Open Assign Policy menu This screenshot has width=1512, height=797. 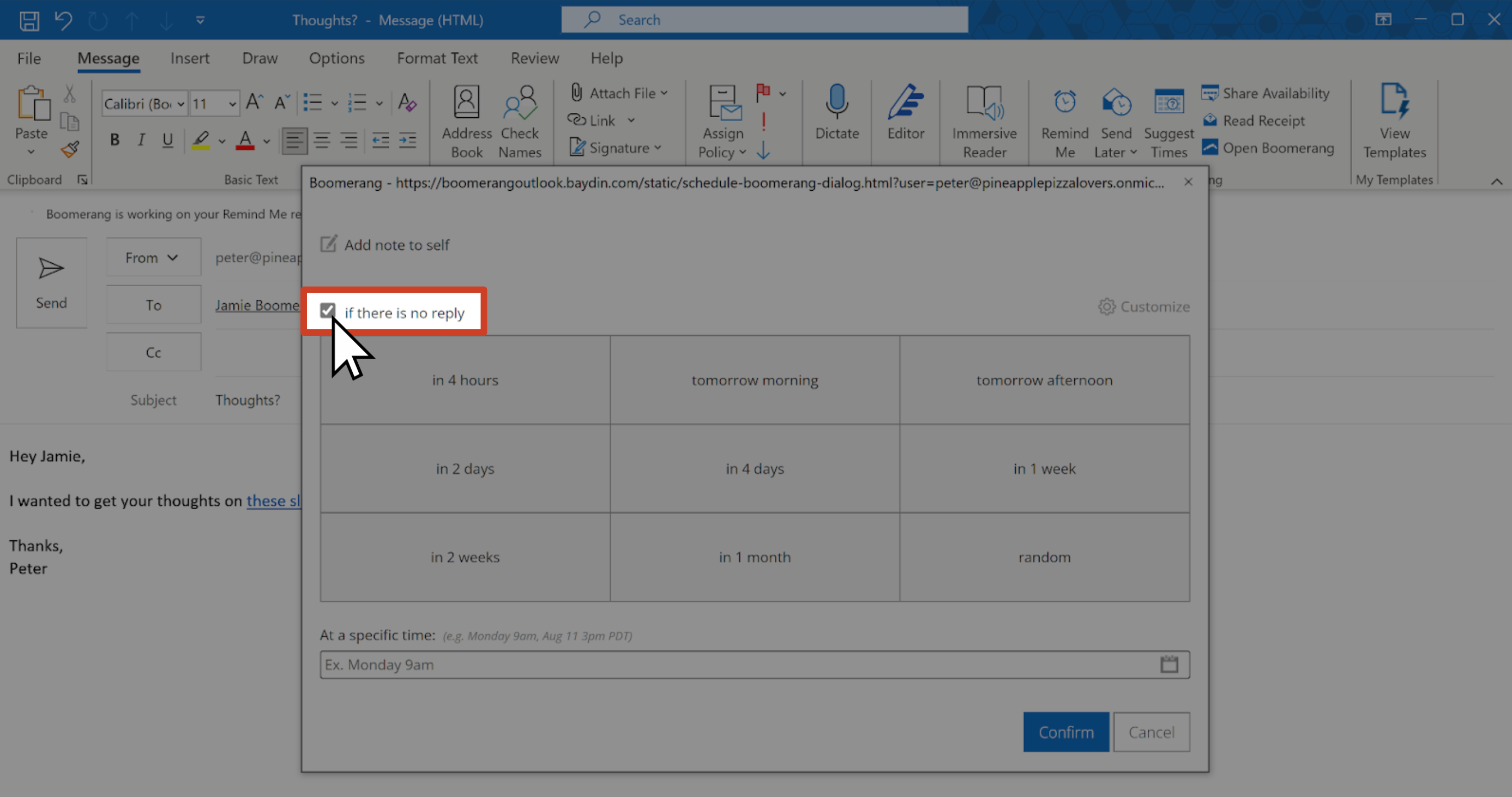pyautogui.click(x=722, y=122)
